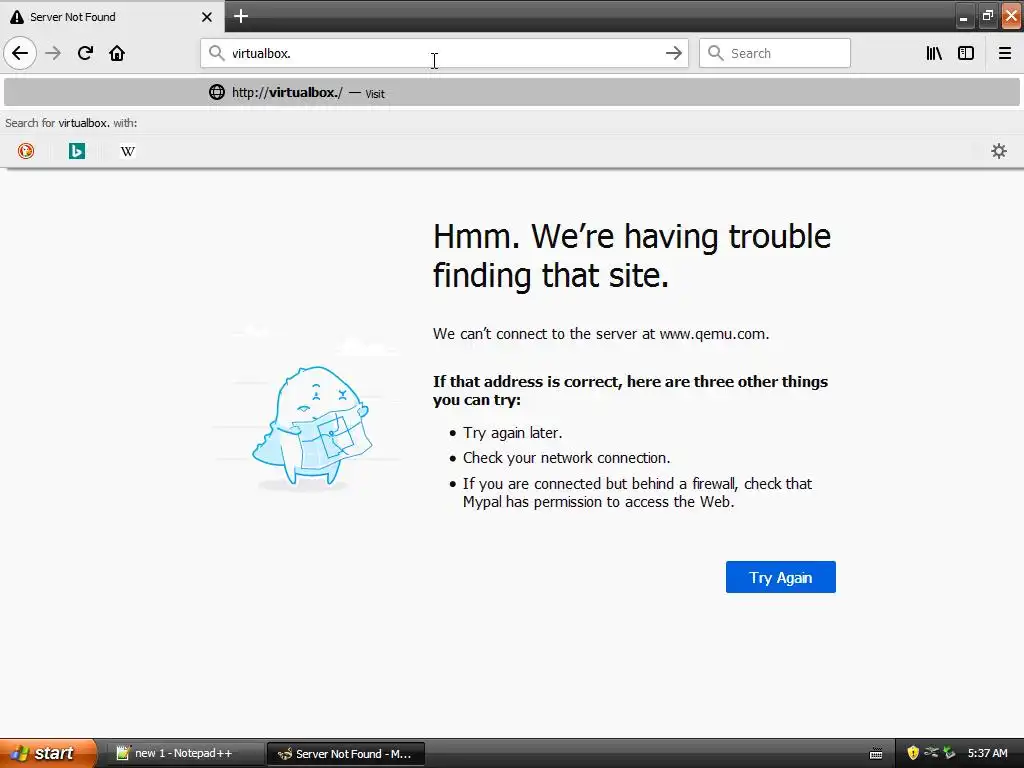Screen dimensions: 1024x768
Task: Search with DuckDuckGo engine icon
Action: pyautogui.click(x=25, y=151)
